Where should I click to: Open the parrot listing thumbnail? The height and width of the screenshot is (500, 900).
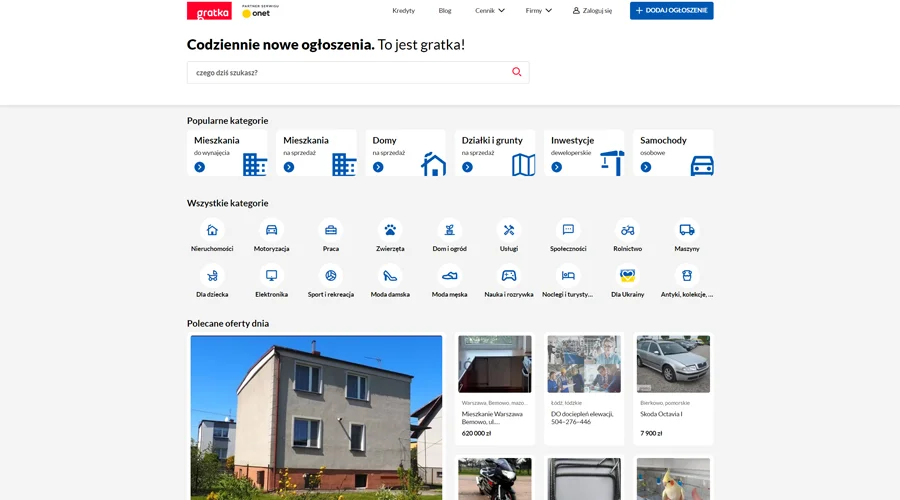673,479
